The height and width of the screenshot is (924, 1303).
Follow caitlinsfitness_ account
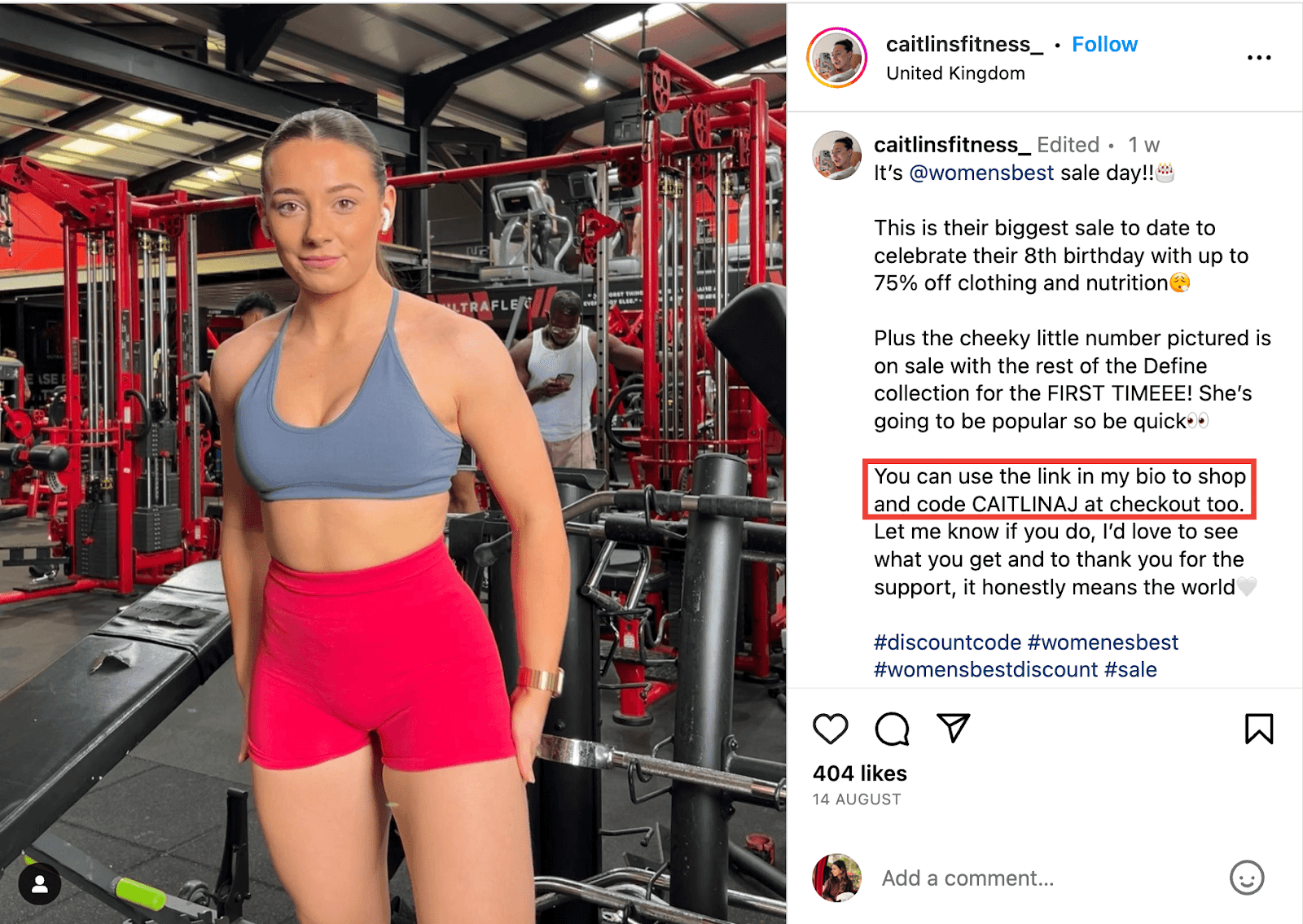(x=1104, y=45)
